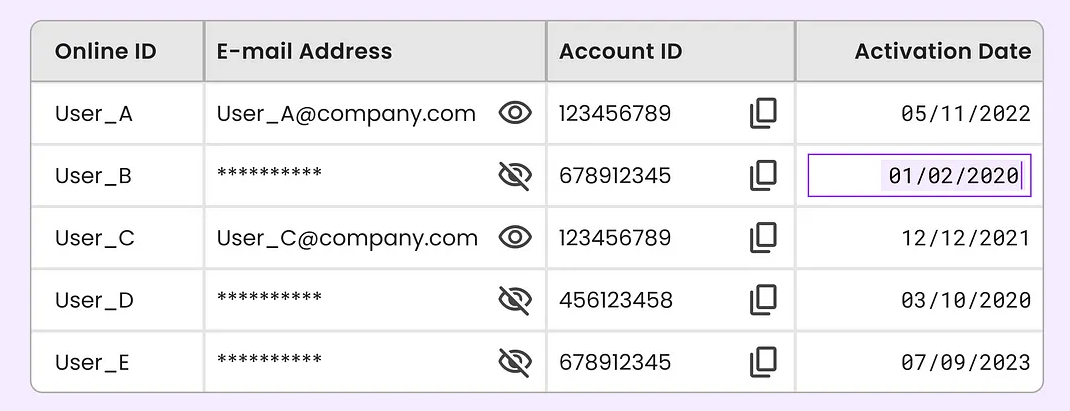Focus the 01/02/2020 activation date field
Image resolution: width=1070 pixels, height=411 pixels.
click(x=919, y=175)
